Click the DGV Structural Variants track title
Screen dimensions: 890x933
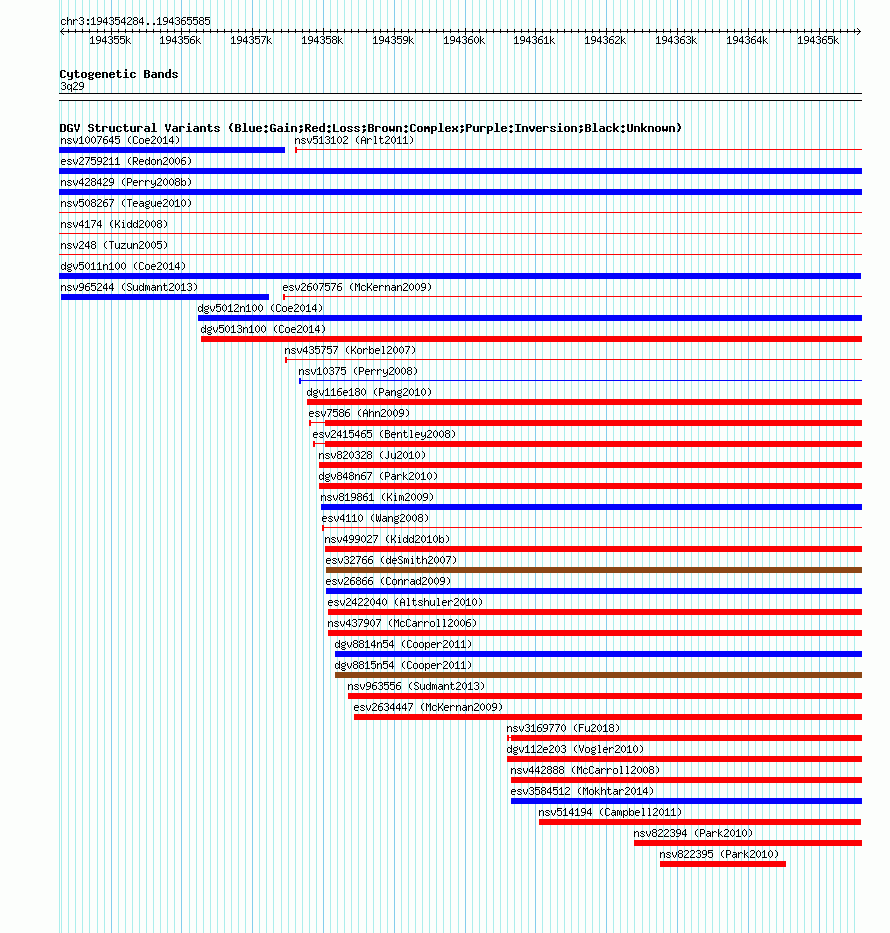tap(370, 128)
